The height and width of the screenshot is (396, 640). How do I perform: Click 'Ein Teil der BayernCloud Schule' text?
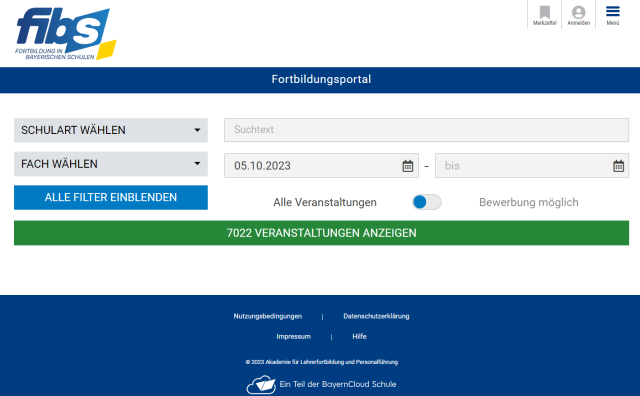click(x=338, y=384)
